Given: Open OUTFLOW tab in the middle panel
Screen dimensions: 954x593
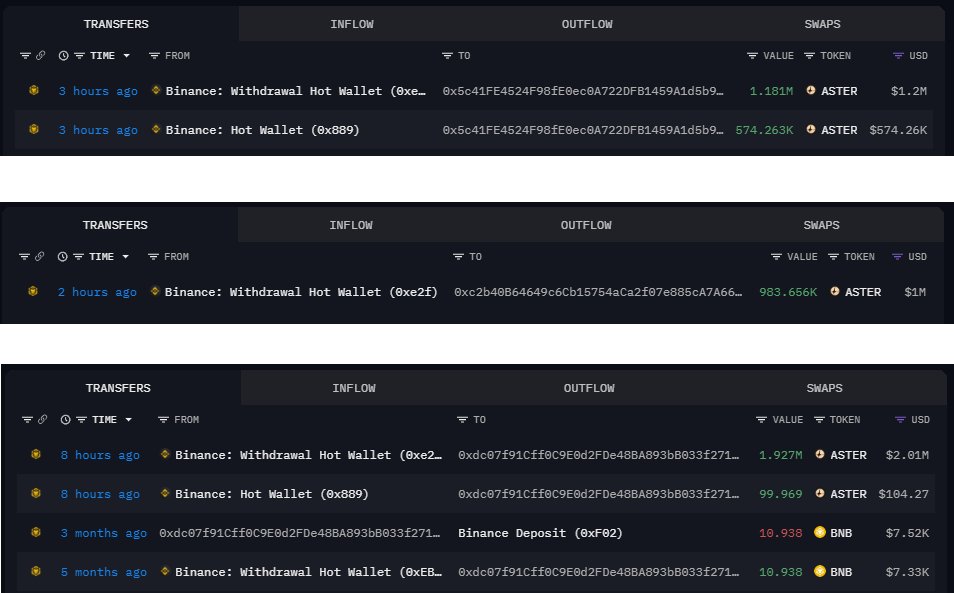Looking at the screenshot, I should click(x=586, y=225).
